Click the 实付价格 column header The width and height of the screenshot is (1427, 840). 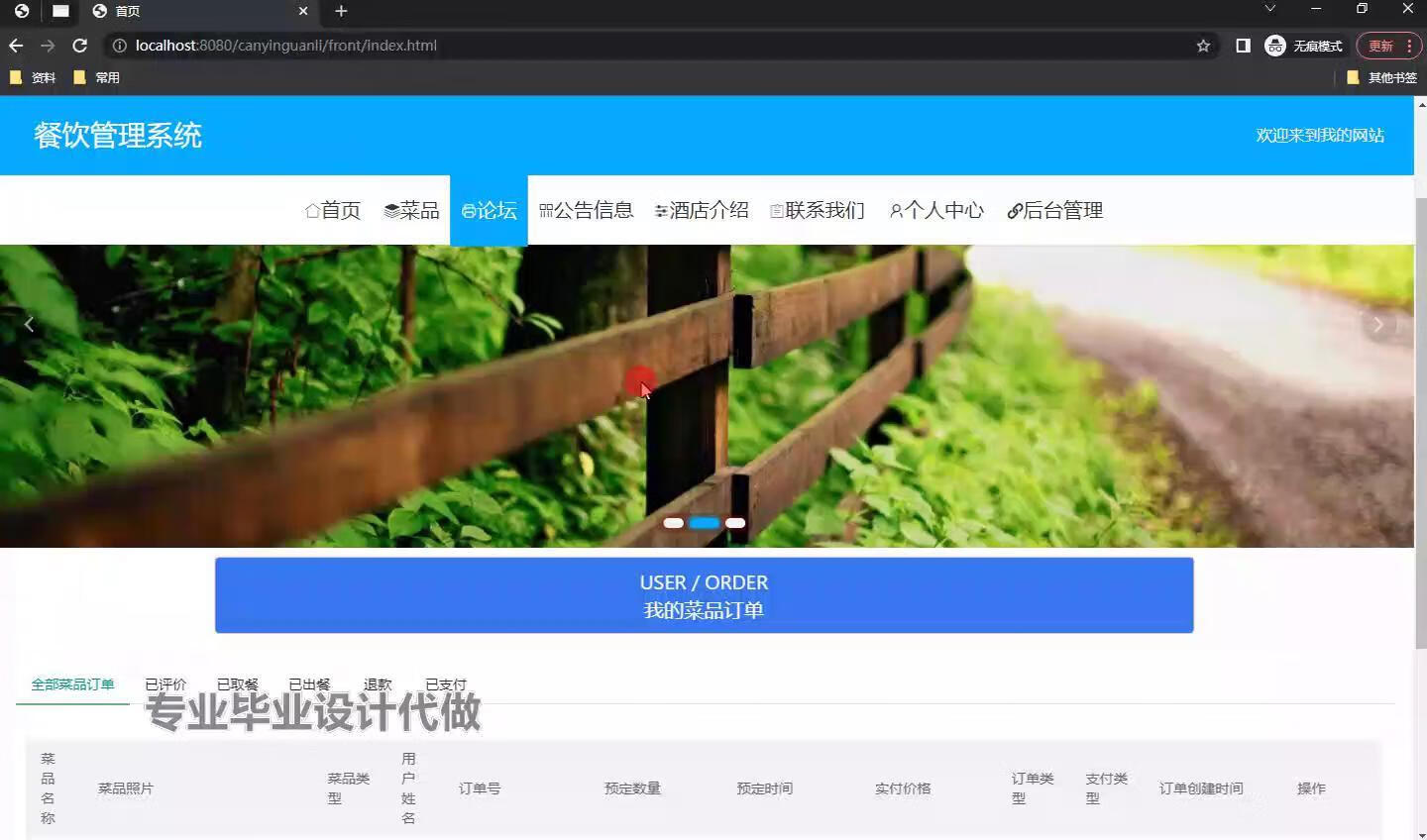tap(903, 788)
